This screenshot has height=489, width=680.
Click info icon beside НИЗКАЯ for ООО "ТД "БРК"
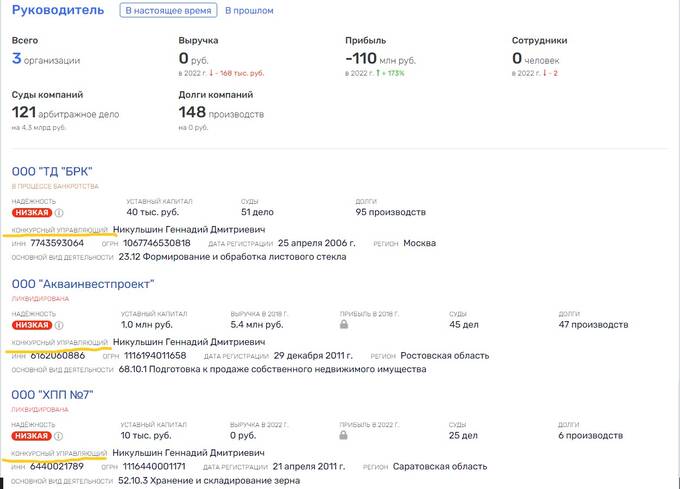[59, 212]
